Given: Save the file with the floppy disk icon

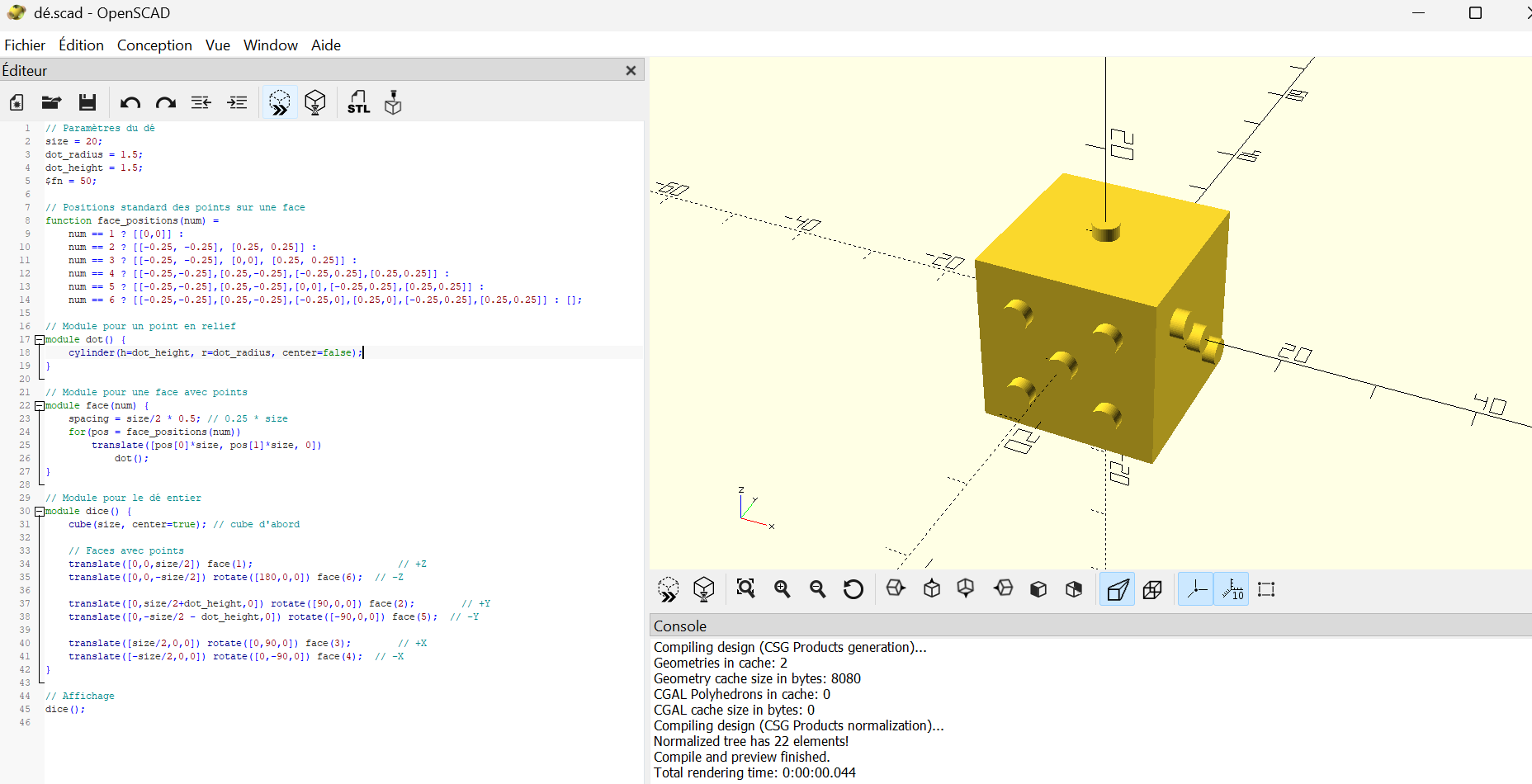Looking at the screenshot, I should (x=87, y=102).
